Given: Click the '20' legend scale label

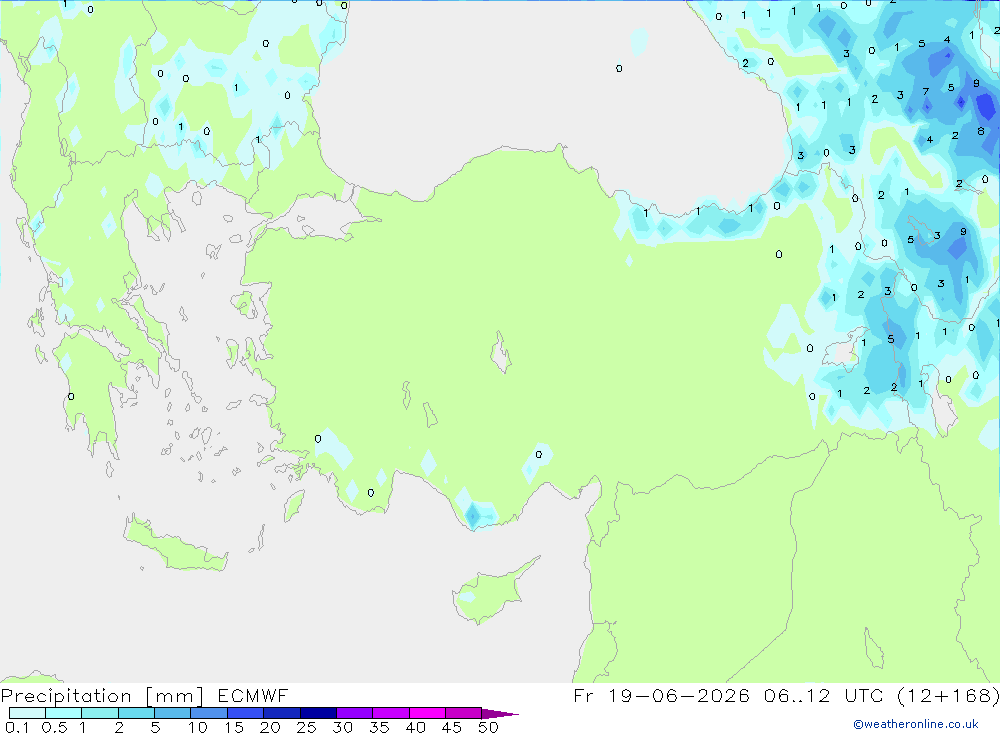Looking at the screenshot, I should [x=270, y=727].
